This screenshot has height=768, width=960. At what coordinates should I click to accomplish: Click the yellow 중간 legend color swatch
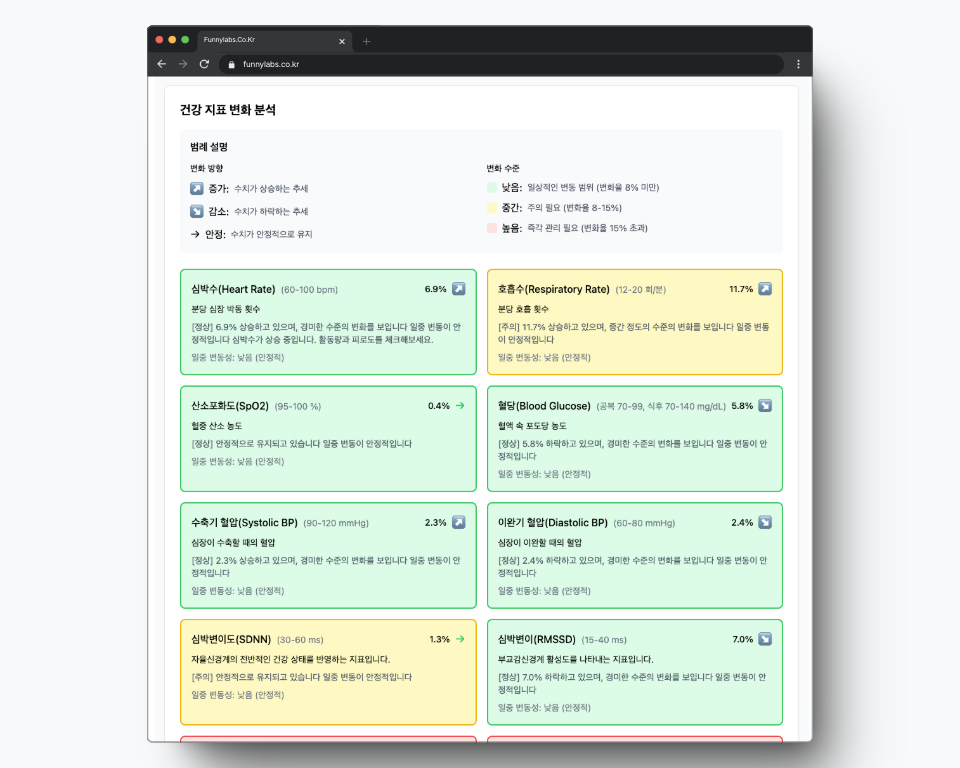click(x=492, y=208)
